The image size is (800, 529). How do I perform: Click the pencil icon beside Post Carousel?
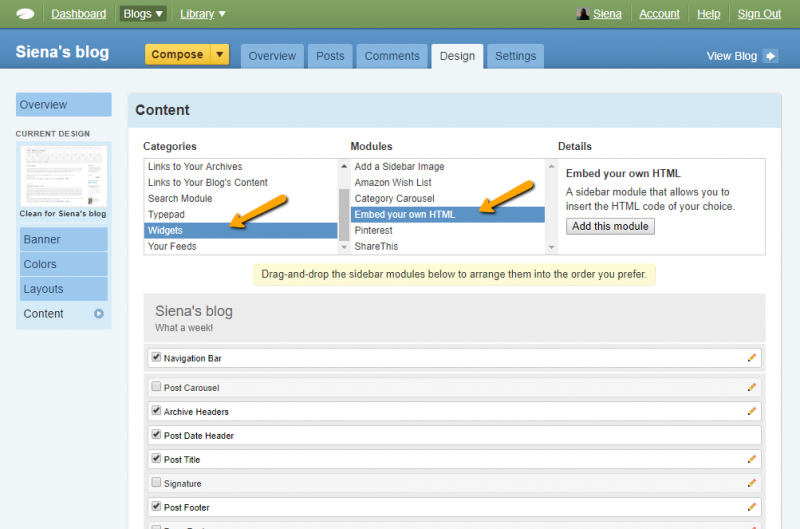pyautogui.click(x=752, y=387)
